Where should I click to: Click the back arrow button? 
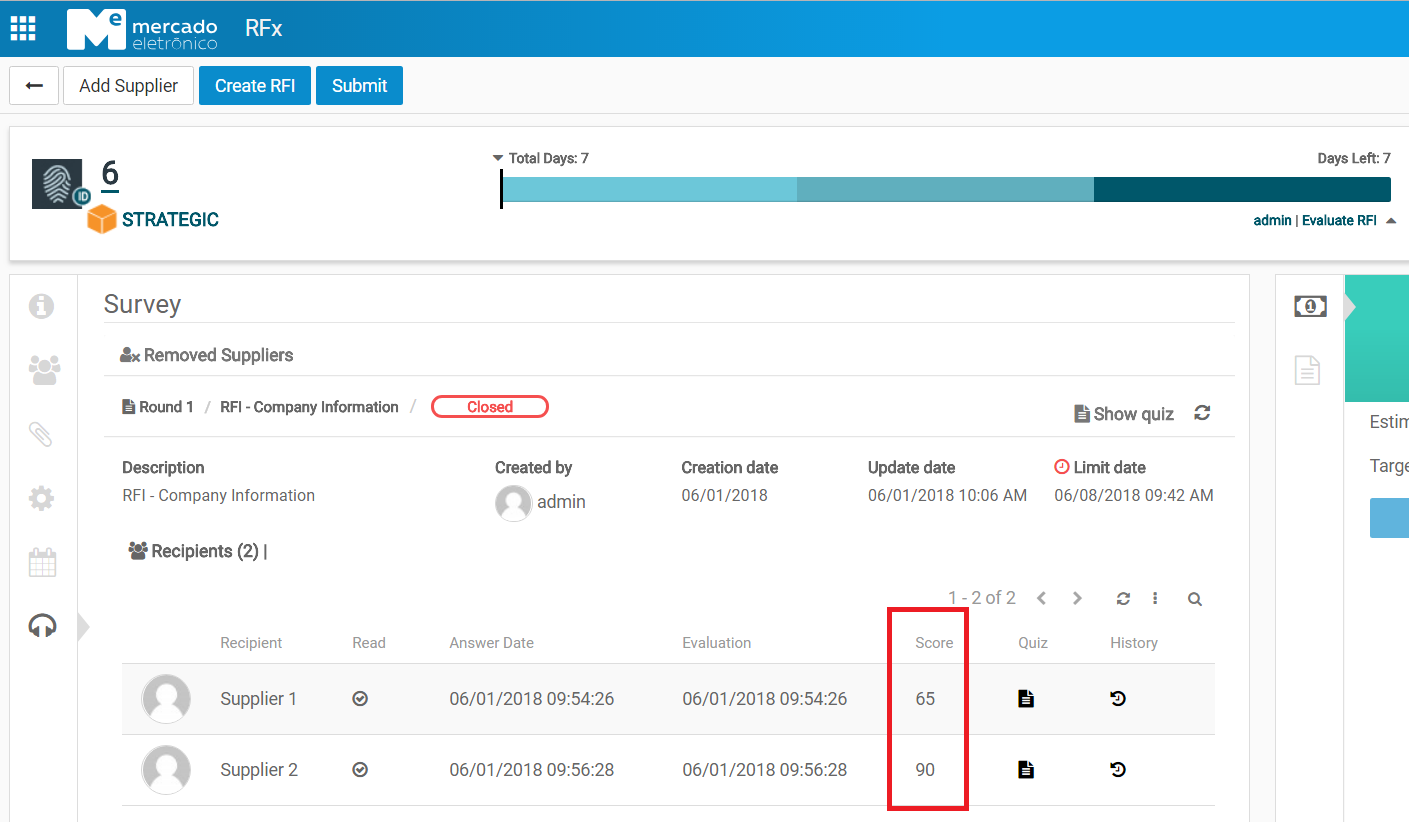(34, 86)
